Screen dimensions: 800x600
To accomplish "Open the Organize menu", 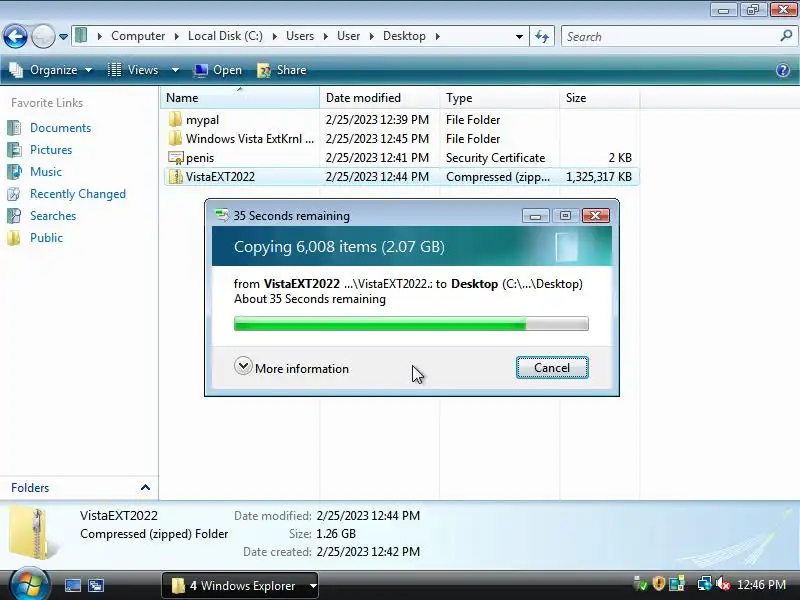I will click(x=52, y=70).
